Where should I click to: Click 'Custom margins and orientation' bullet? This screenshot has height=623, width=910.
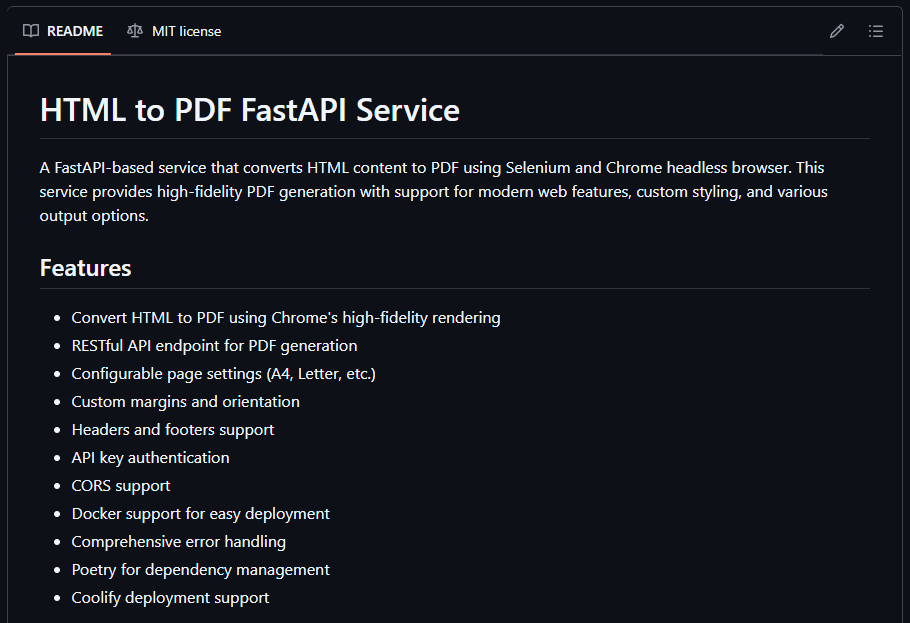(185, 402)
